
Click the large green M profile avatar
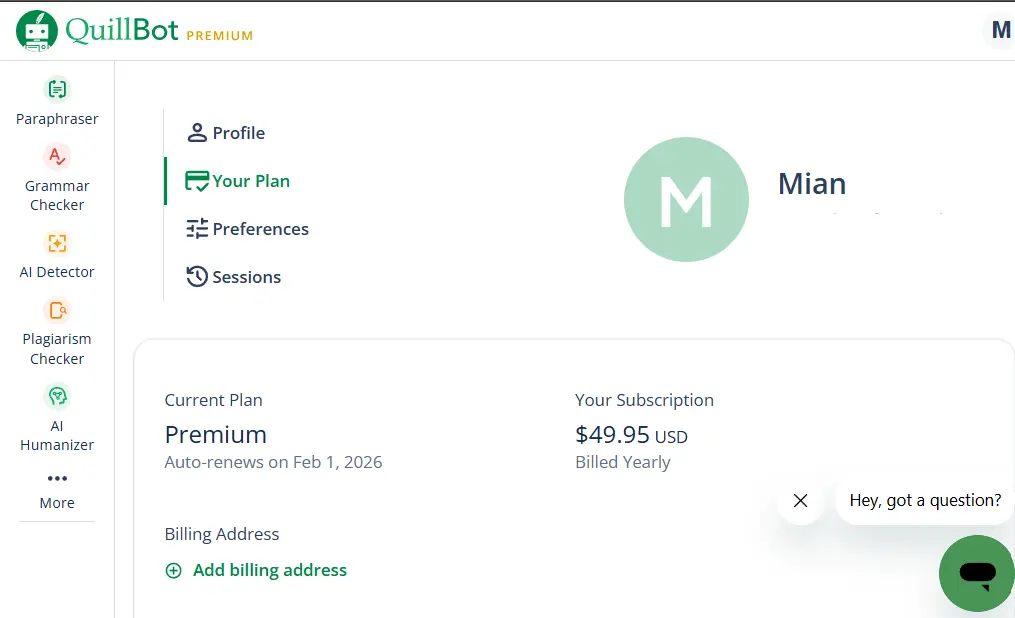[x=686, y=199]
